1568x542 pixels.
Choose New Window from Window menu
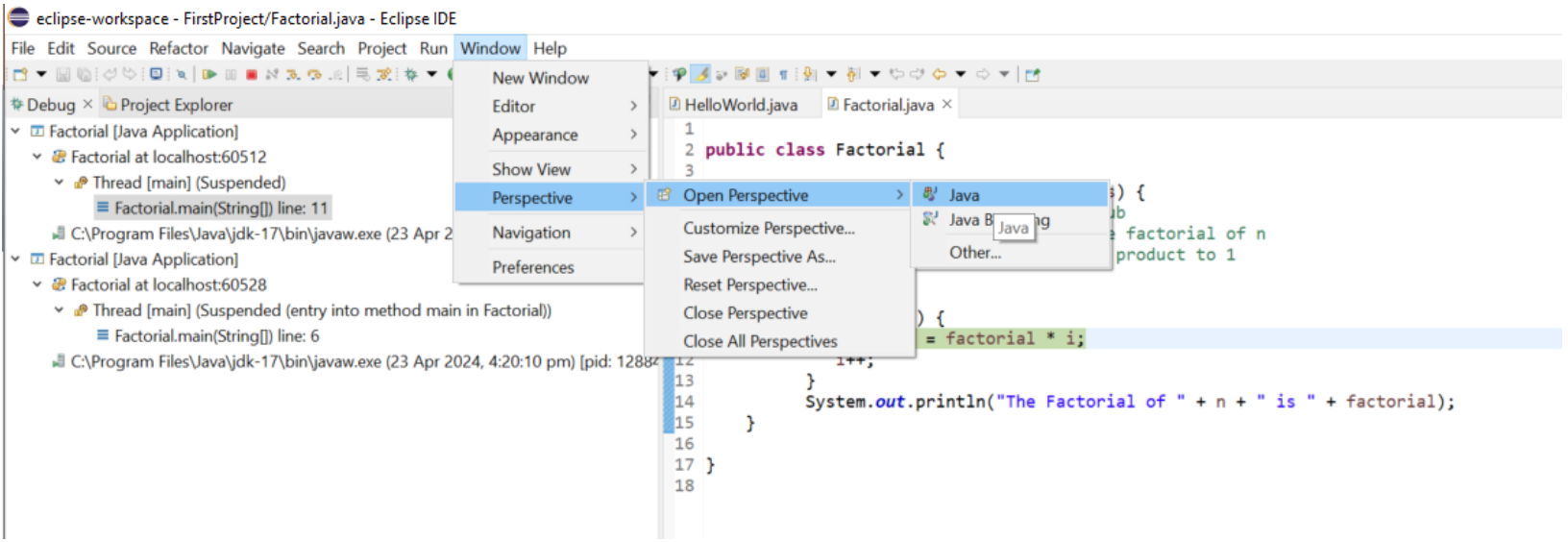click(x=551, y=78)
